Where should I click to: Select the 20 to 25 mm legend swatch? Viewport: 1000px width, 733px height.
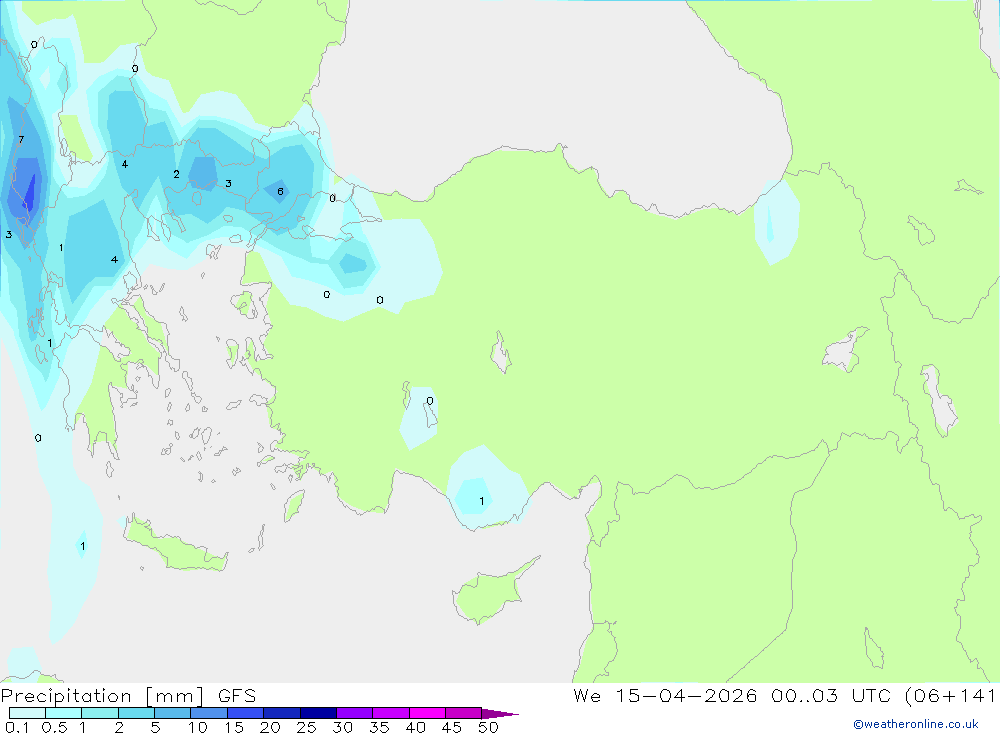point(282,713)
